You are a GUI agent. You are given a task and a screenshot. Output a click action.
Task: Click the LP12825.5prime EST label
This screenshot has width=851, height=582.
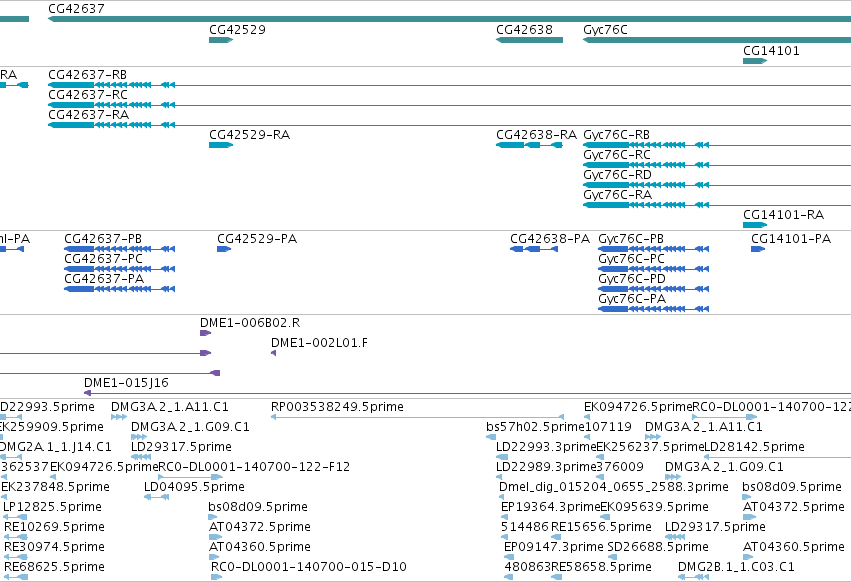(x=53, y=507)
